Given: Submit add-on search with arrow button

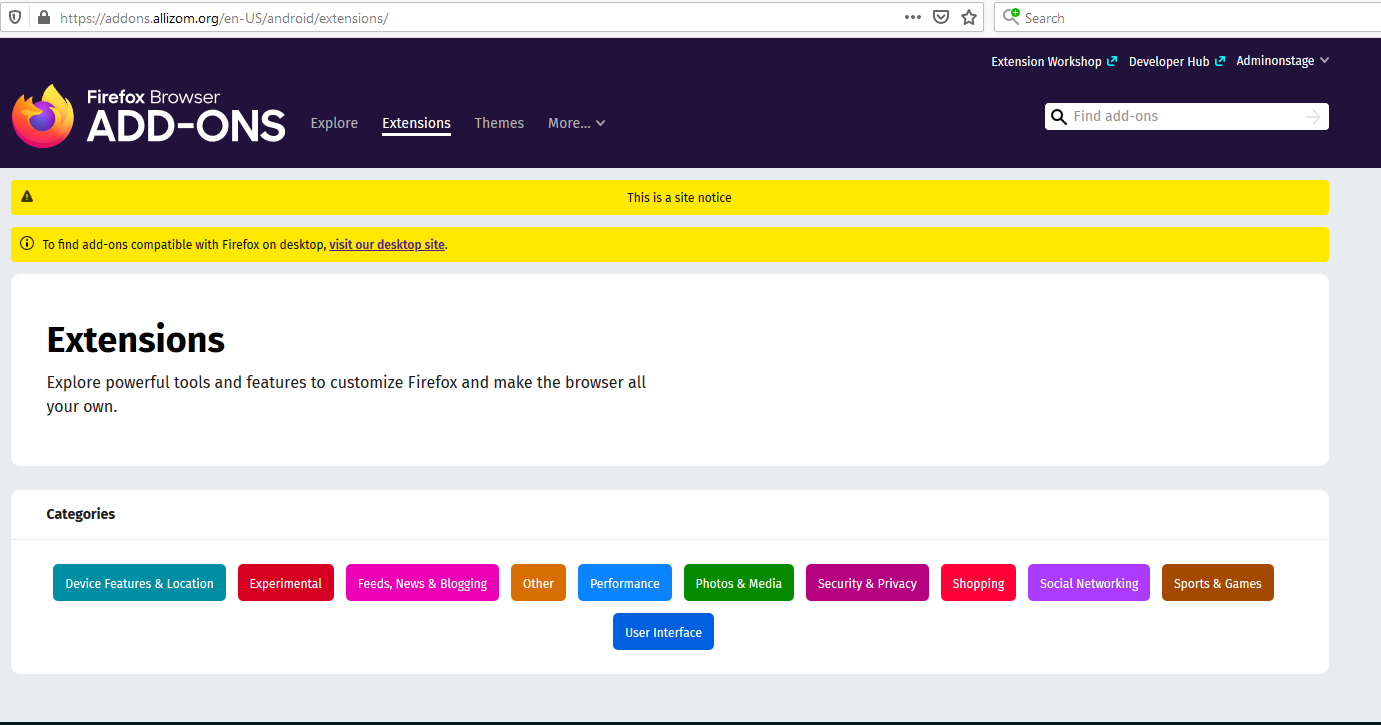Looking at the screenshot, I should pyautogui.click(x=1313, y=117).
